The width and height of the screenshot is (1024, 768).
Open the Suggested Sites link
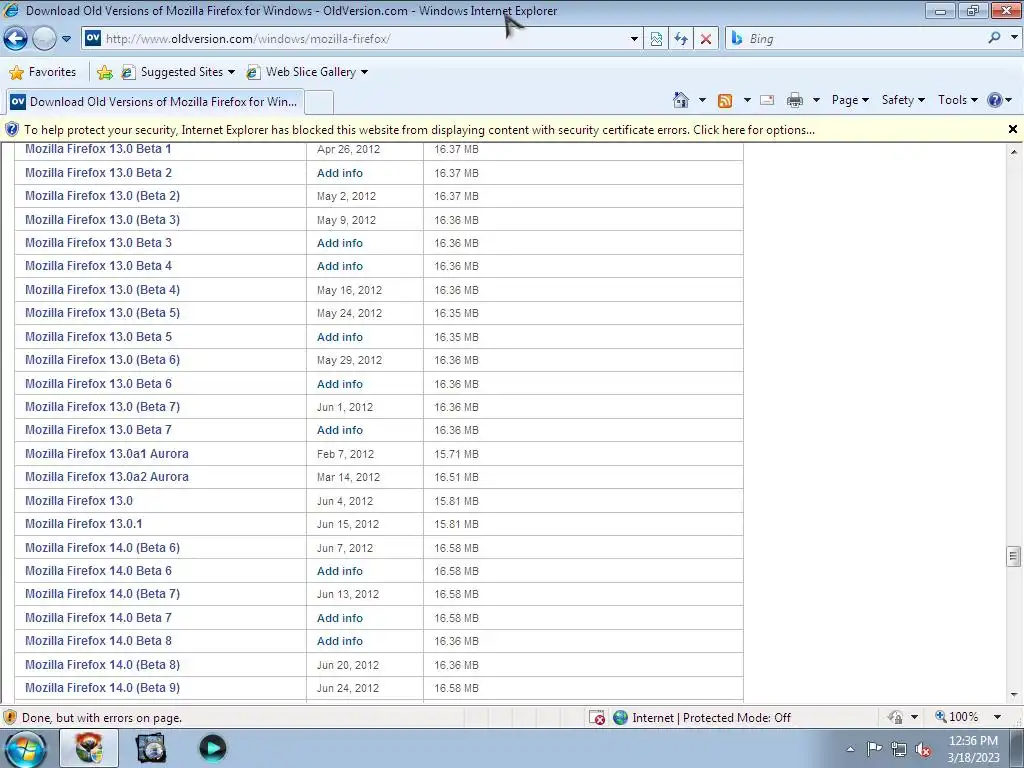178,72
